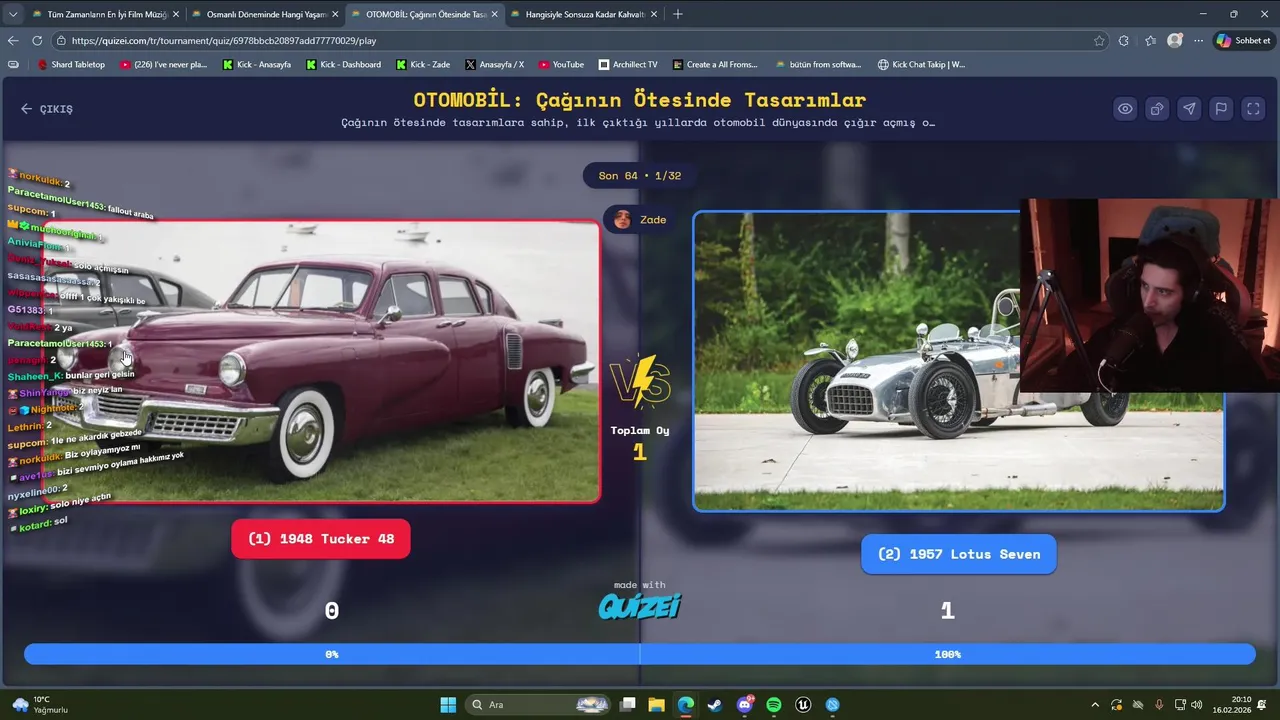Open the tab search dropdown arrow
Viewport: 1280px width, 720px height.
click(x=12, y=14)
